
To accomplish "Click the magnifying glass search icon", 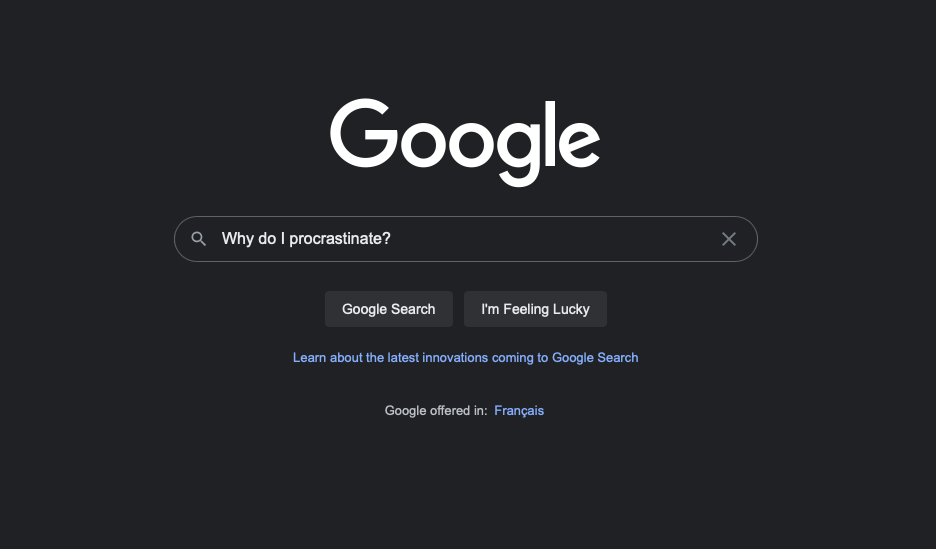I will [199, 239].
